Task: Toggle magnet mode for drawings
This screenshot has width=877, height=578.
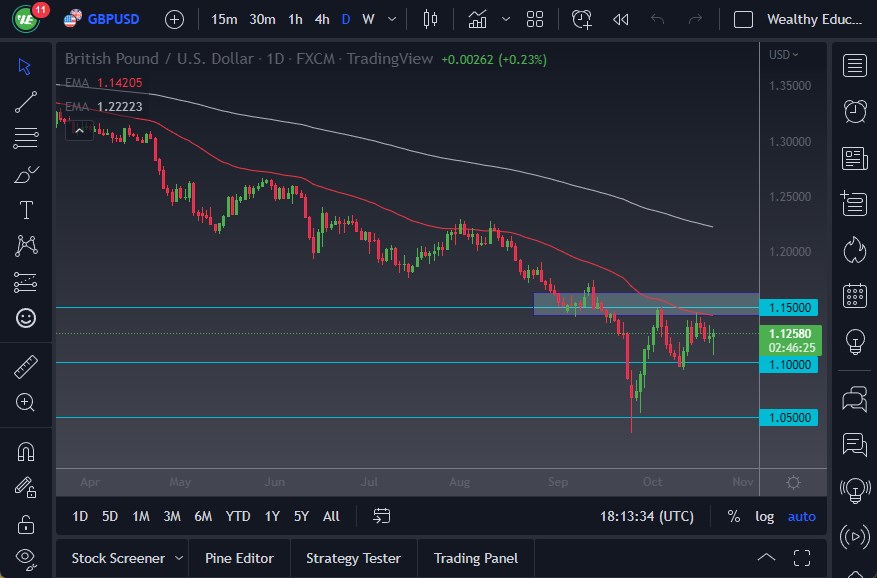Action: (25, 450)
